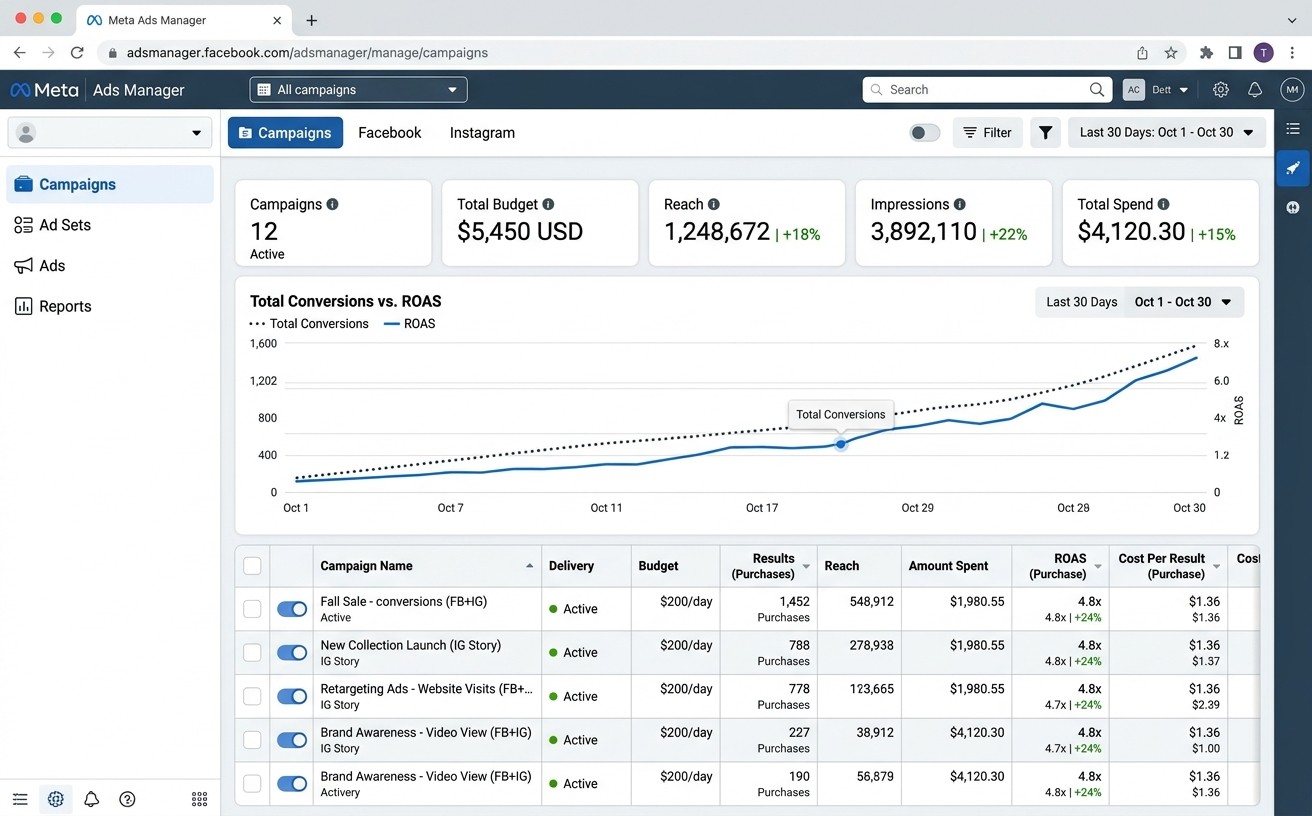Click the ROAS data point on chart
This screenshot has width=1312, height=816.
coord(841,444)
